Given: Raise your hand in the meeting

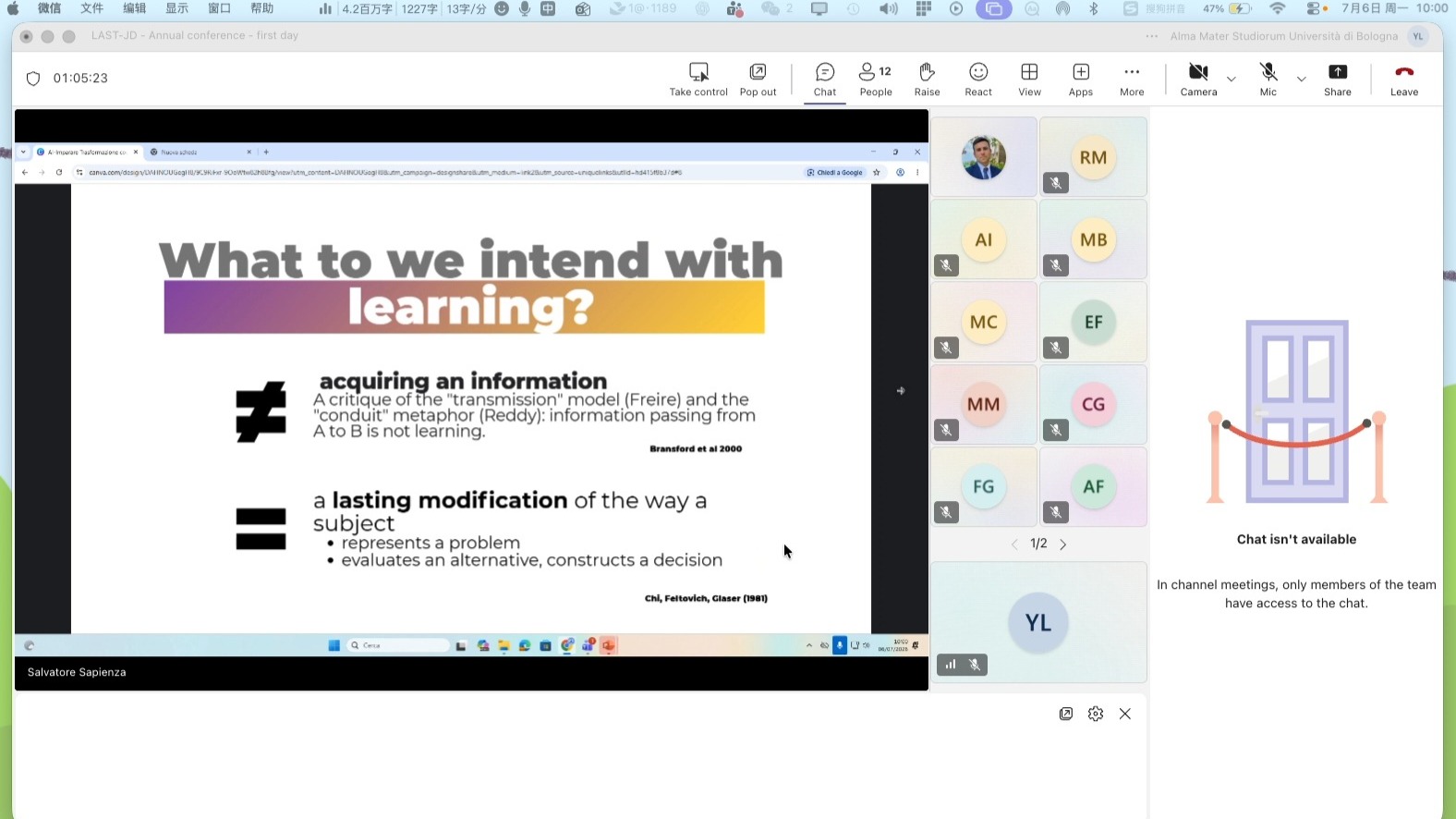Looking at the screenshot, I should pyautogui.click(x=927, y=79).
